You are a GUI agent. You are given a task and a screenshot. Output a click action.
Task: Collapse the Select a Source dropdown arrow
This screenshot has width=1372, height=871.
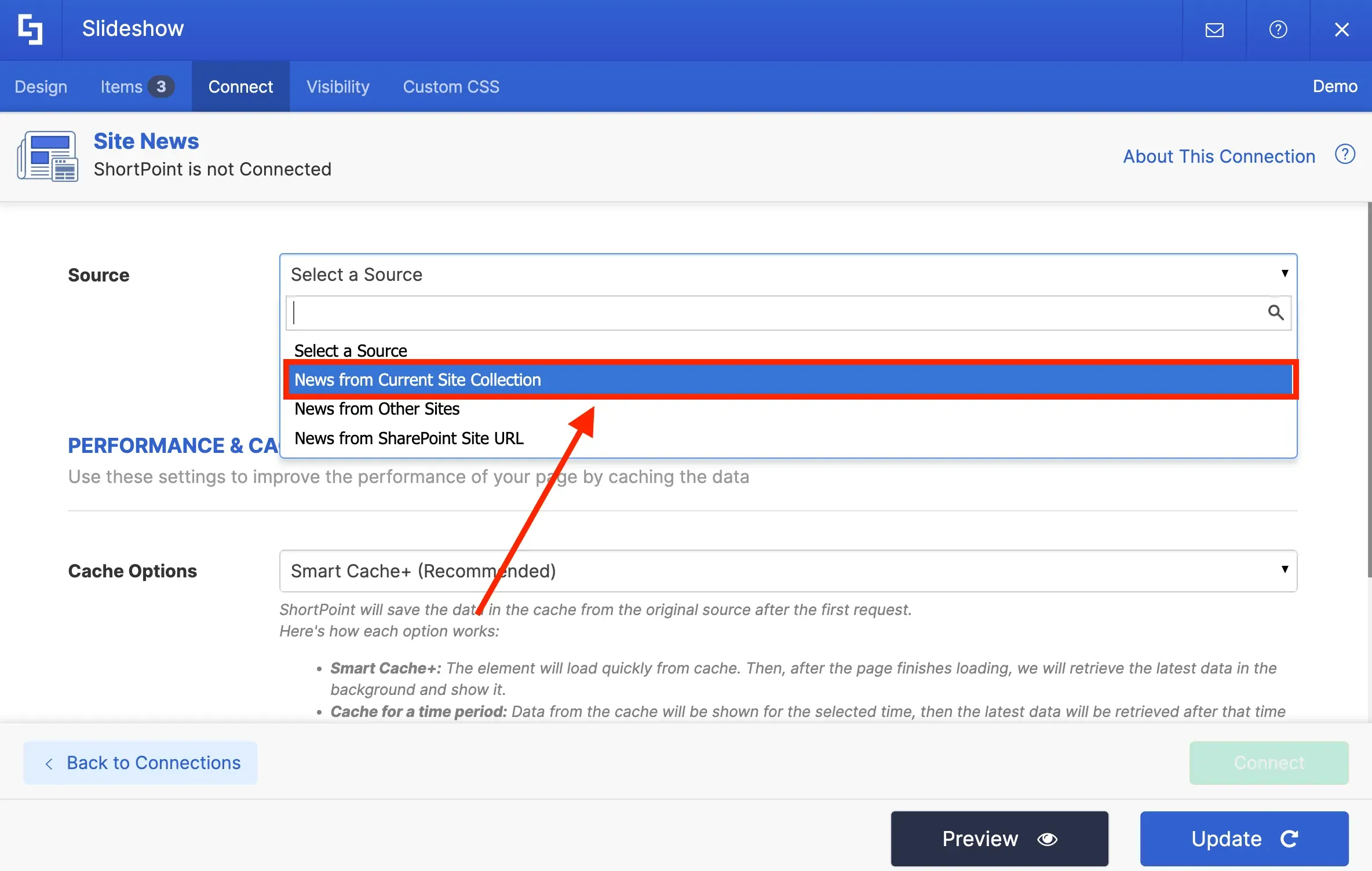coord(1285,273)
